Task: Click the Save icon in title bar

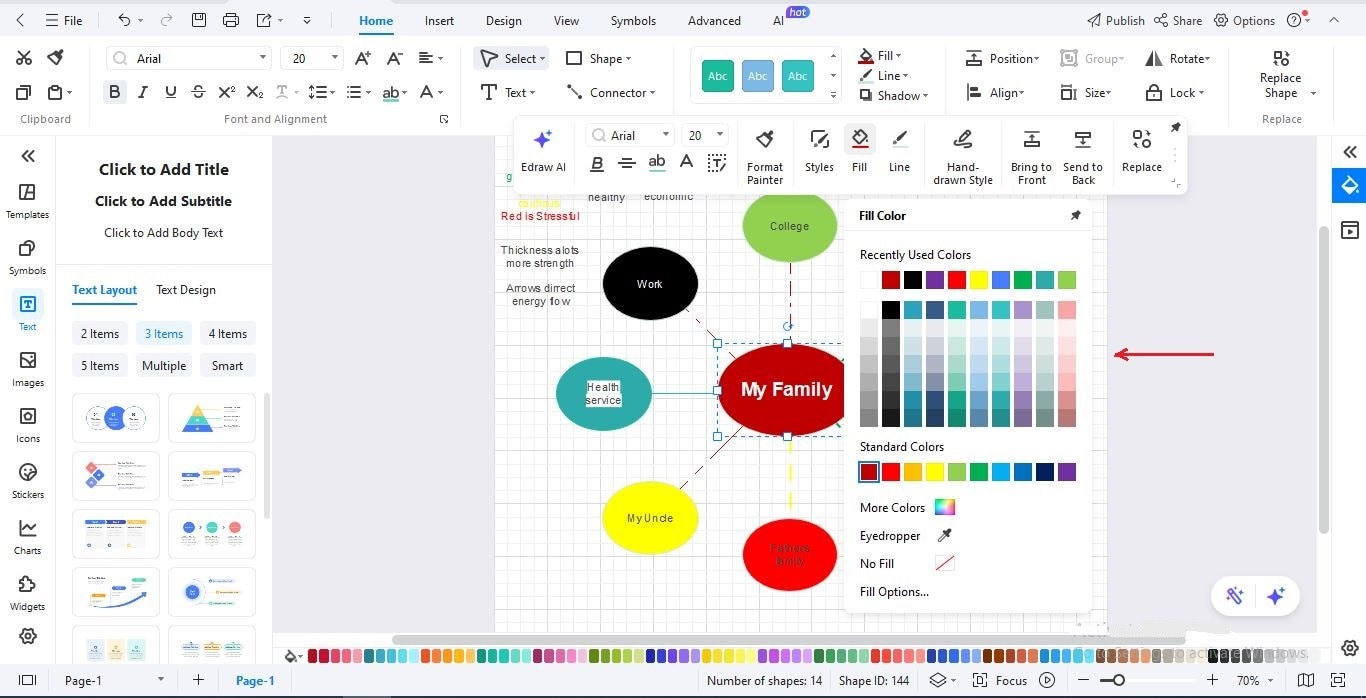Action: 199,20
